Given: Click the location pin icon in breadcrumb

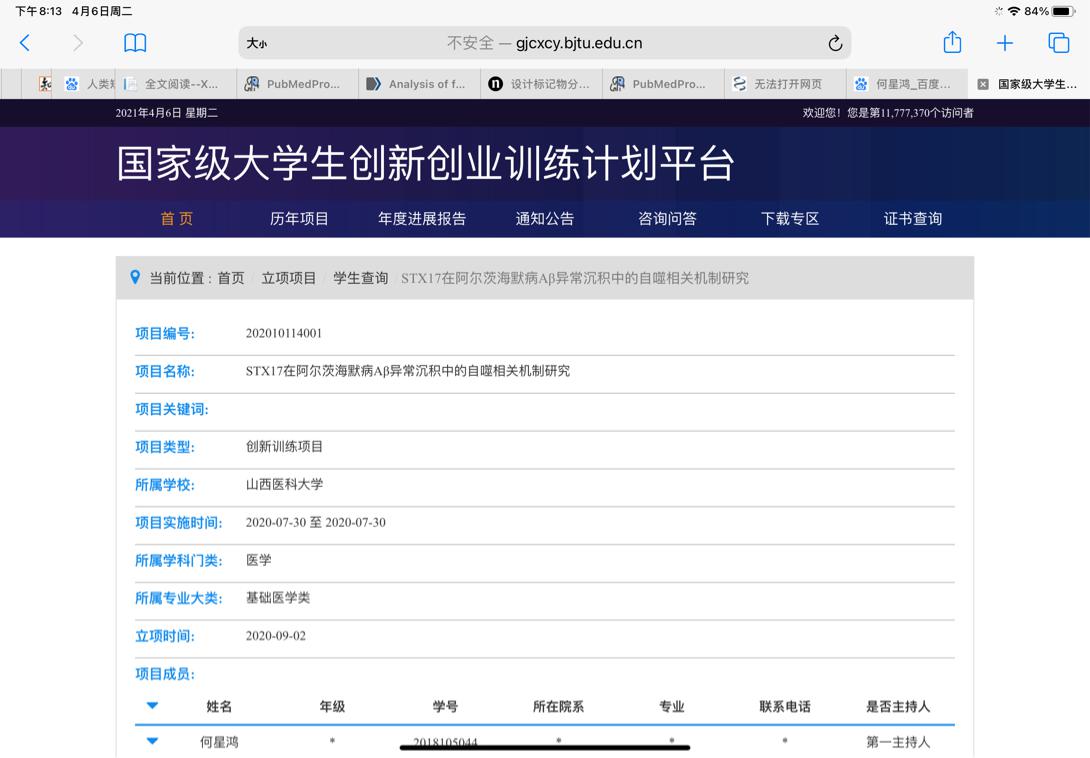Looking at the screenshot, I should pyautogui.click(x=136, y=277).
